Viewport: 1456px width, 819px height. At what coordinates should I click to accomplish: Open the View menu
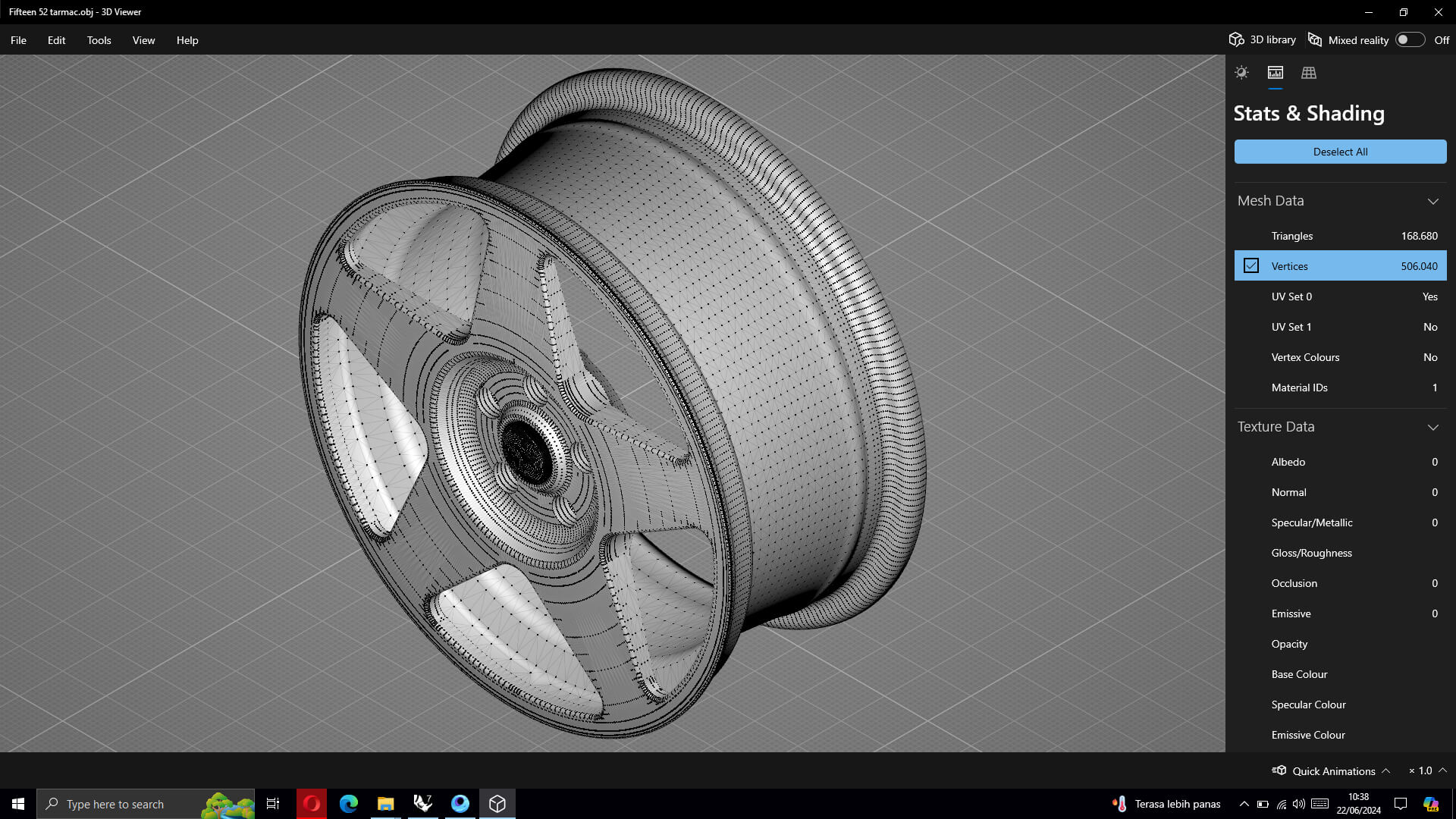(x=143, y=40)
